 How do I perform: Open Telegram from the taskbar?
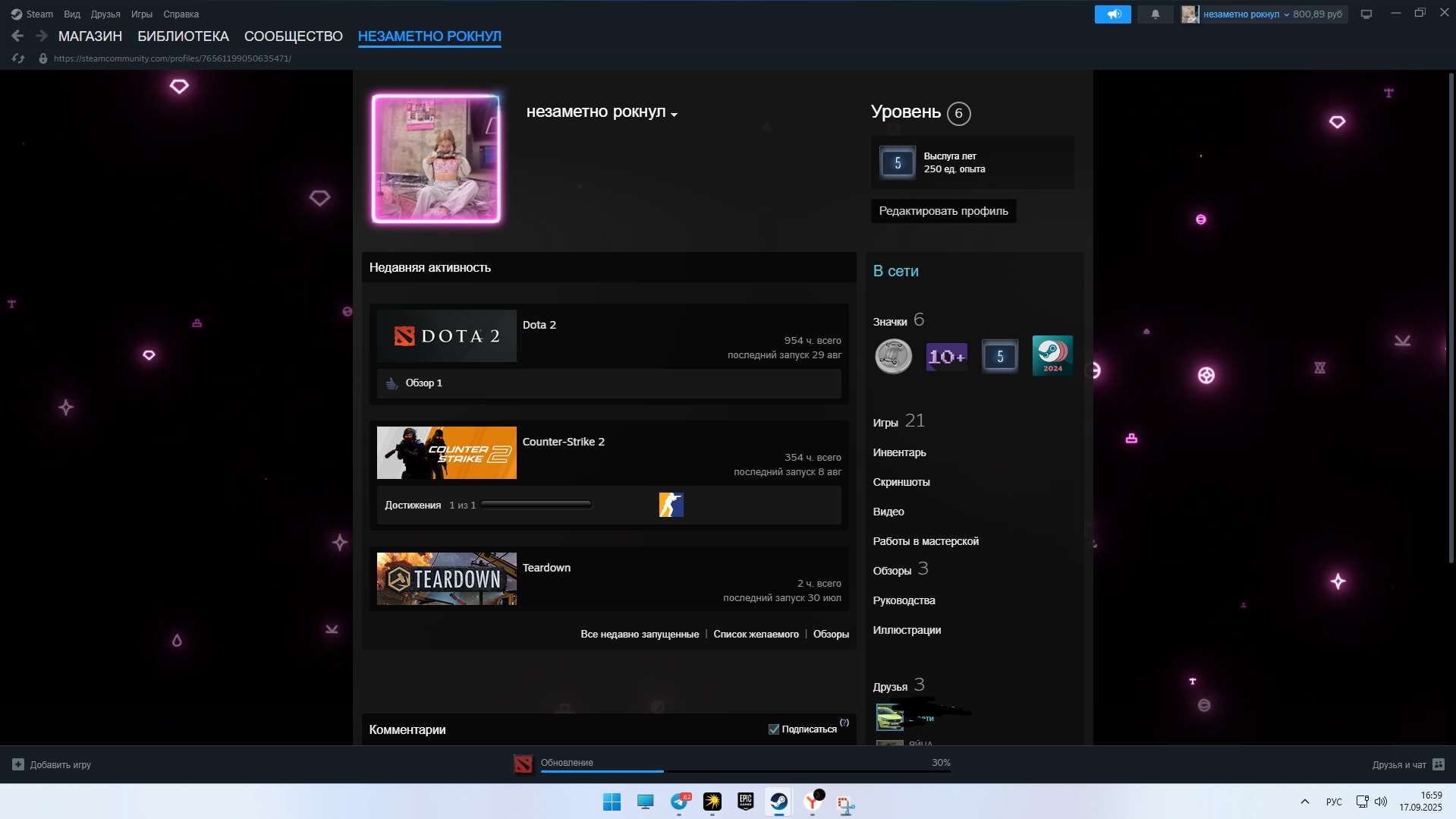679,802
